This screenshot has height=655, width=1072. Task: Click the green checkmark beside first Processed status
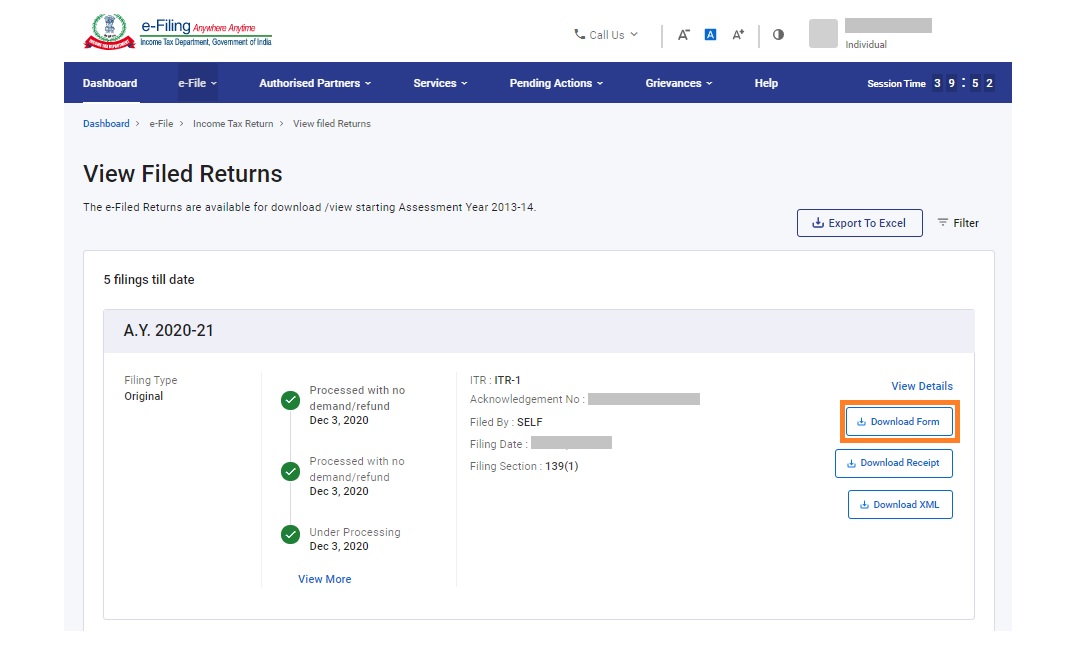pyautogui.click(x=289, y=400)
